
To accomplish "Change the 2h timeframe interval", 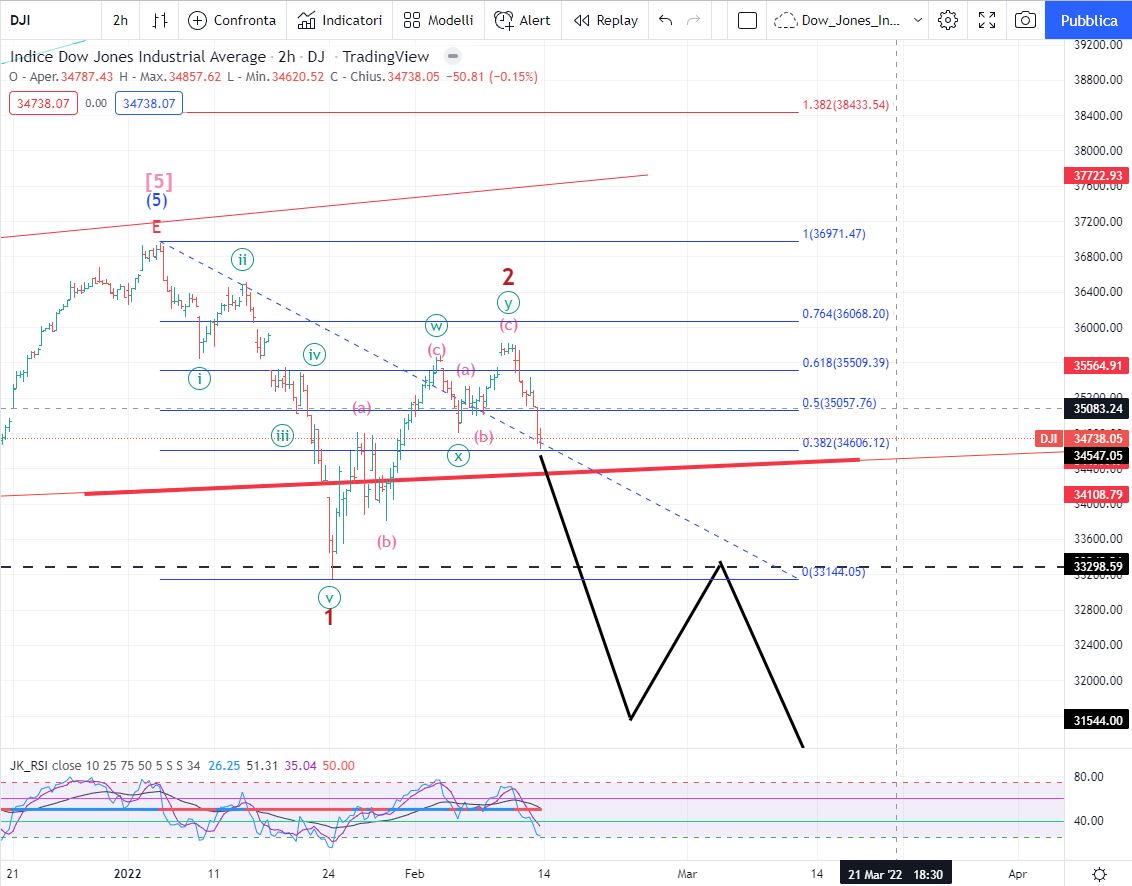I will point(121,20).
